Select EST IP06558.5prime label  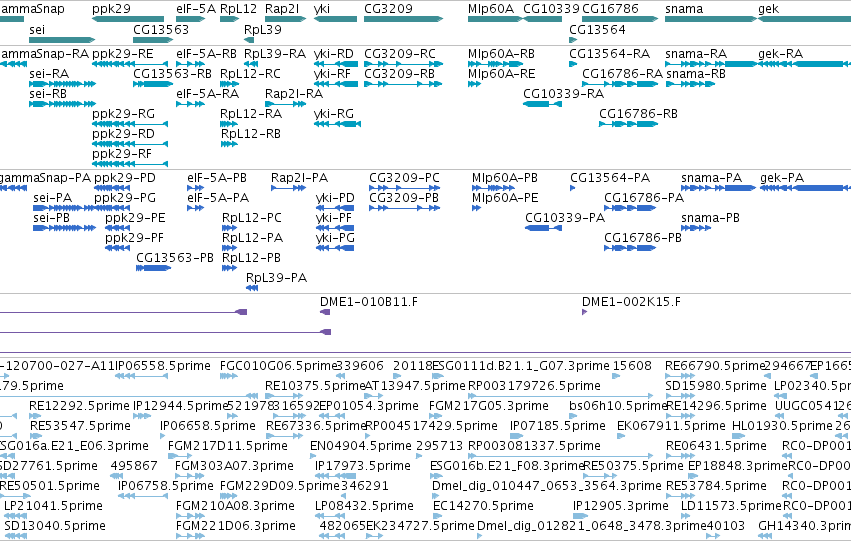[x=163, y=366]
